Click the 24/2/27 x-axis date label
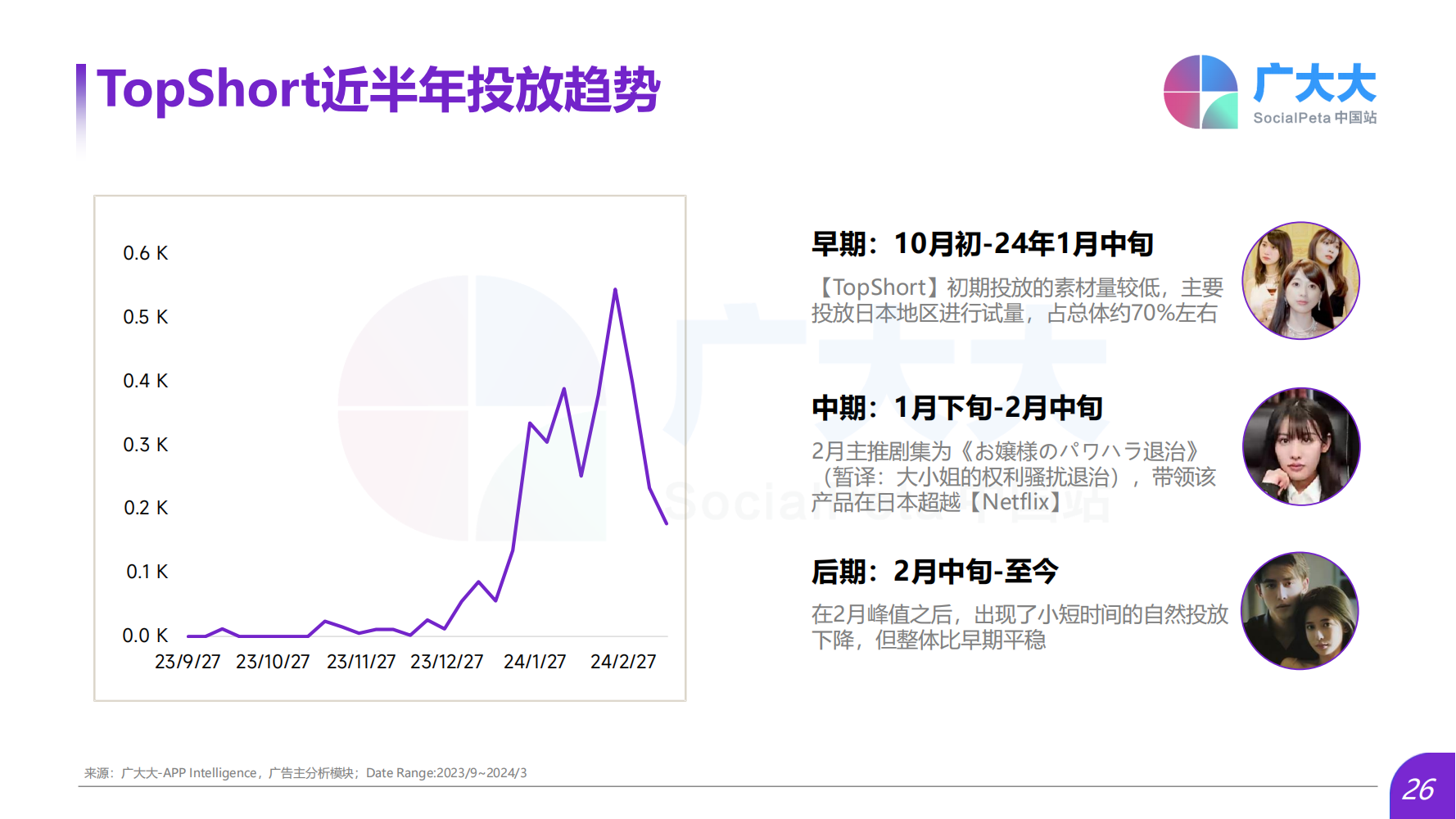The height and width of the screenshot is (819, 1456). coord(623,662)
